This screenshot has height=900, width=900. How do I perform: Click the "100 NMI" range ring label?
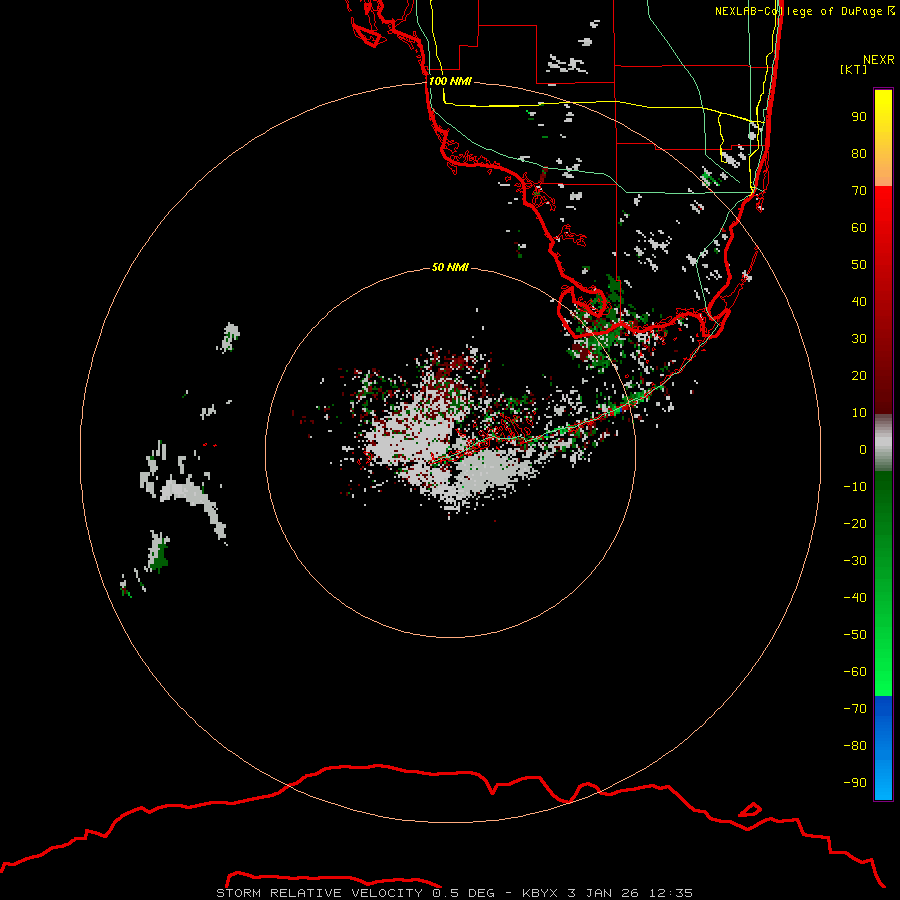coord(450,81)
